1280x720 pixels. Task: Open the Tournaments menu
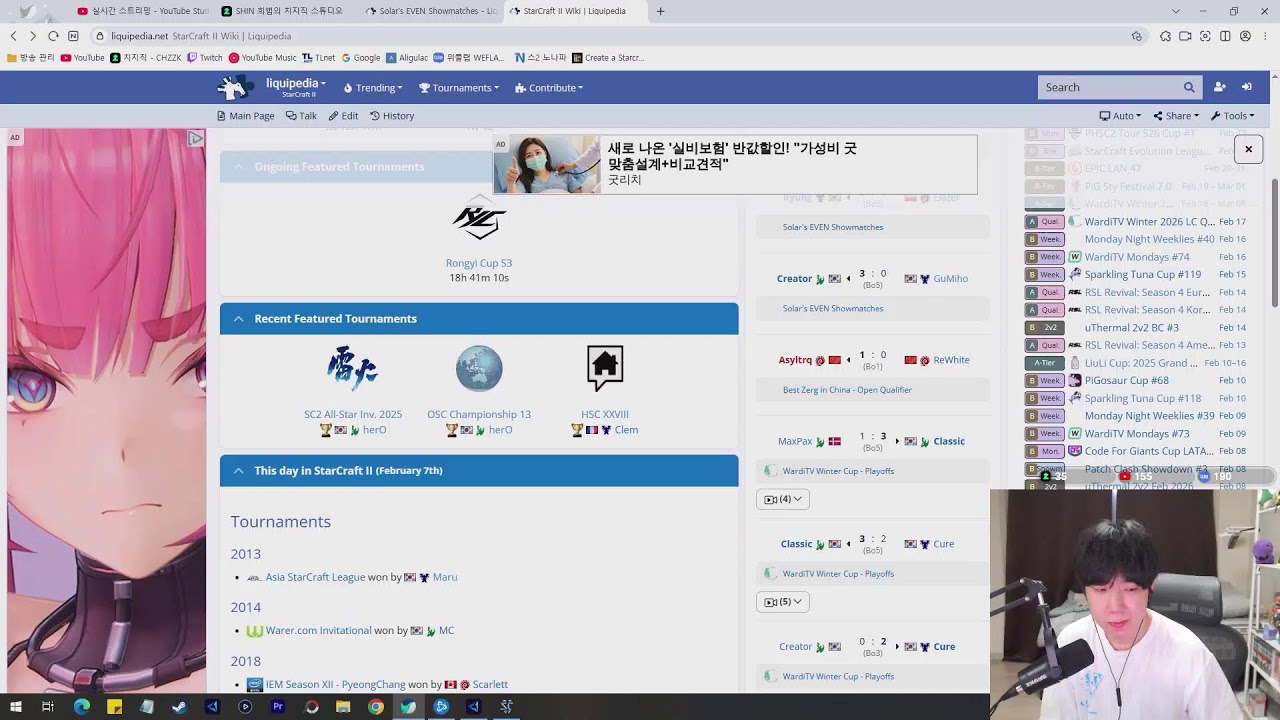tap(459, 88)
